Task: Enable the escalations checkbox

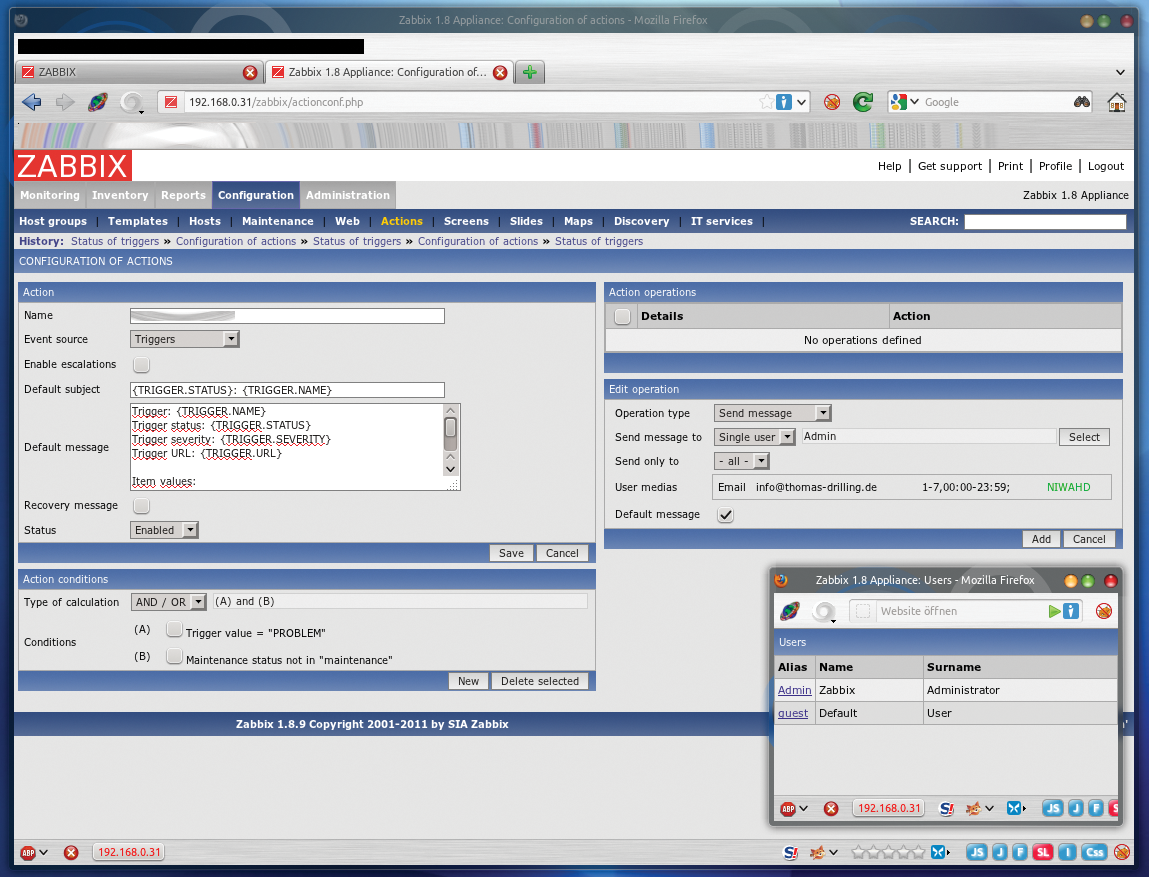Action: [x=142, y=365]
